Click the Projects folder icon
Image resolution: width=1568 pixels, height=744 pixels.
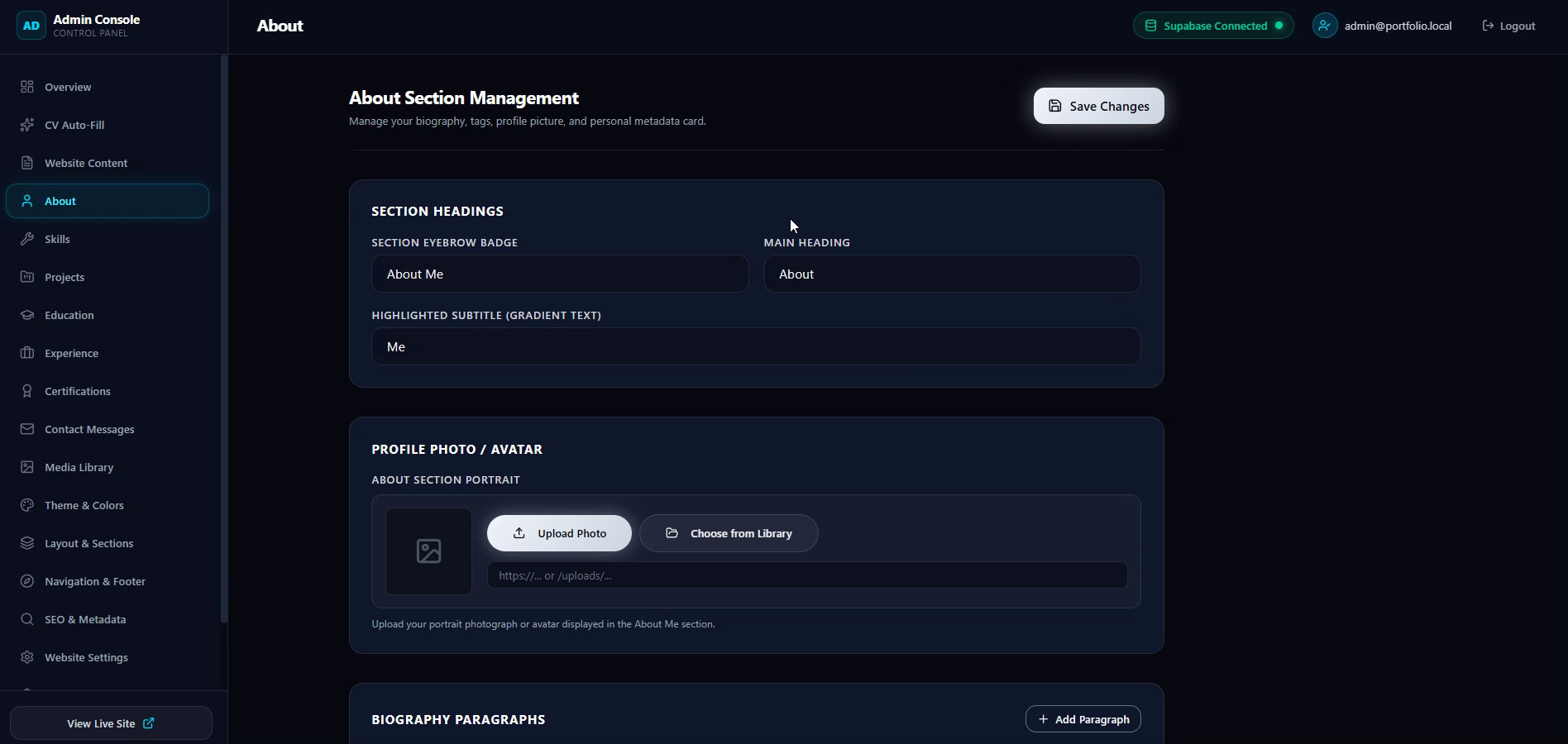tap(27, 277)
